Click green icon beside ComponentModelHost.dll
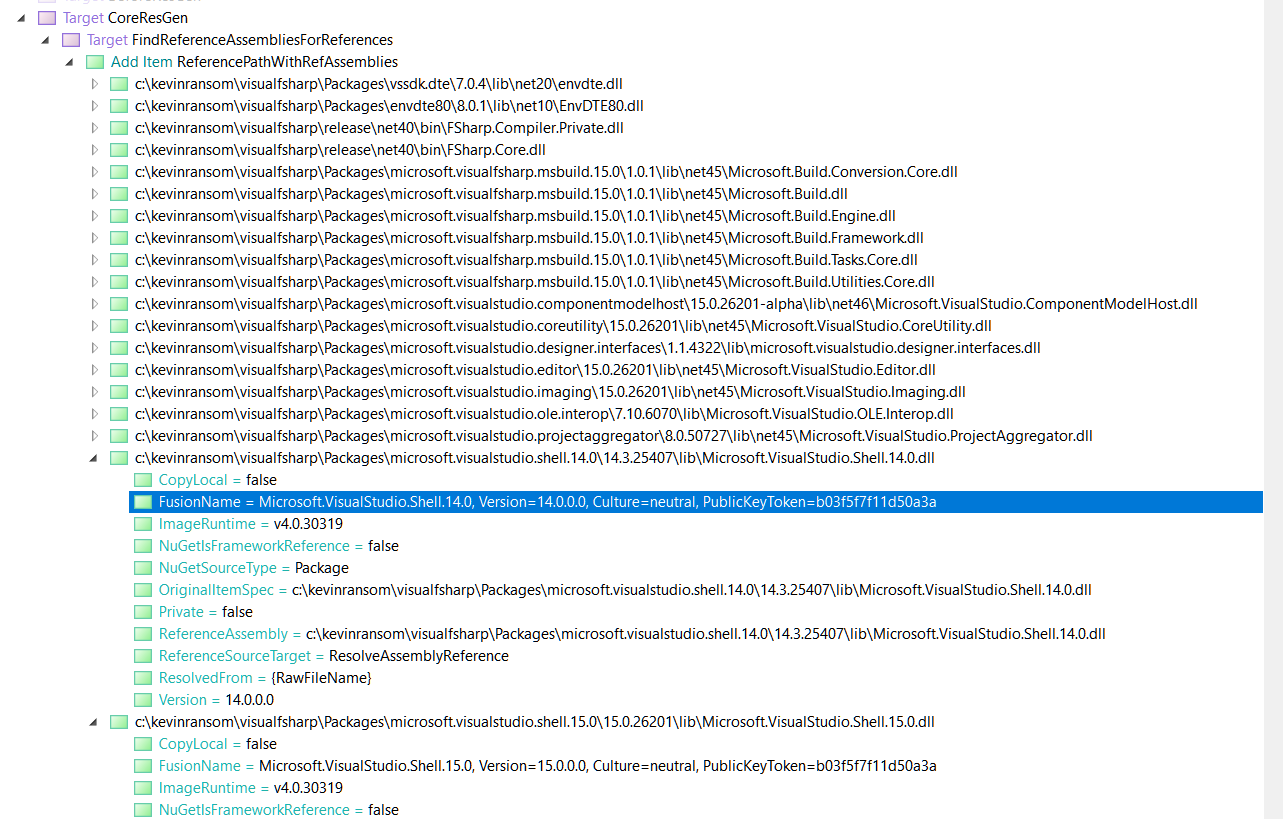Viewport: 1283px width, 819px height. 118,304
